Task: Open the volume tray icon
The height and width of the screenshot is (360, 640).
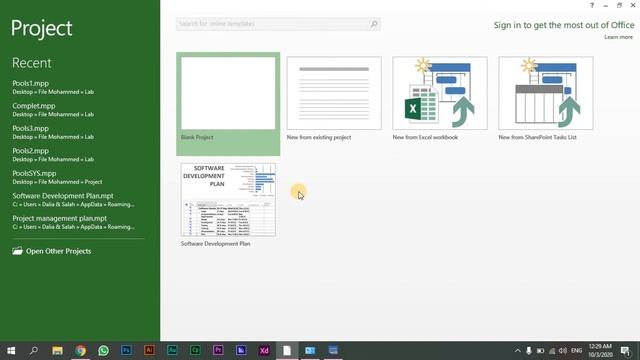Action: (x=563, y=351)
